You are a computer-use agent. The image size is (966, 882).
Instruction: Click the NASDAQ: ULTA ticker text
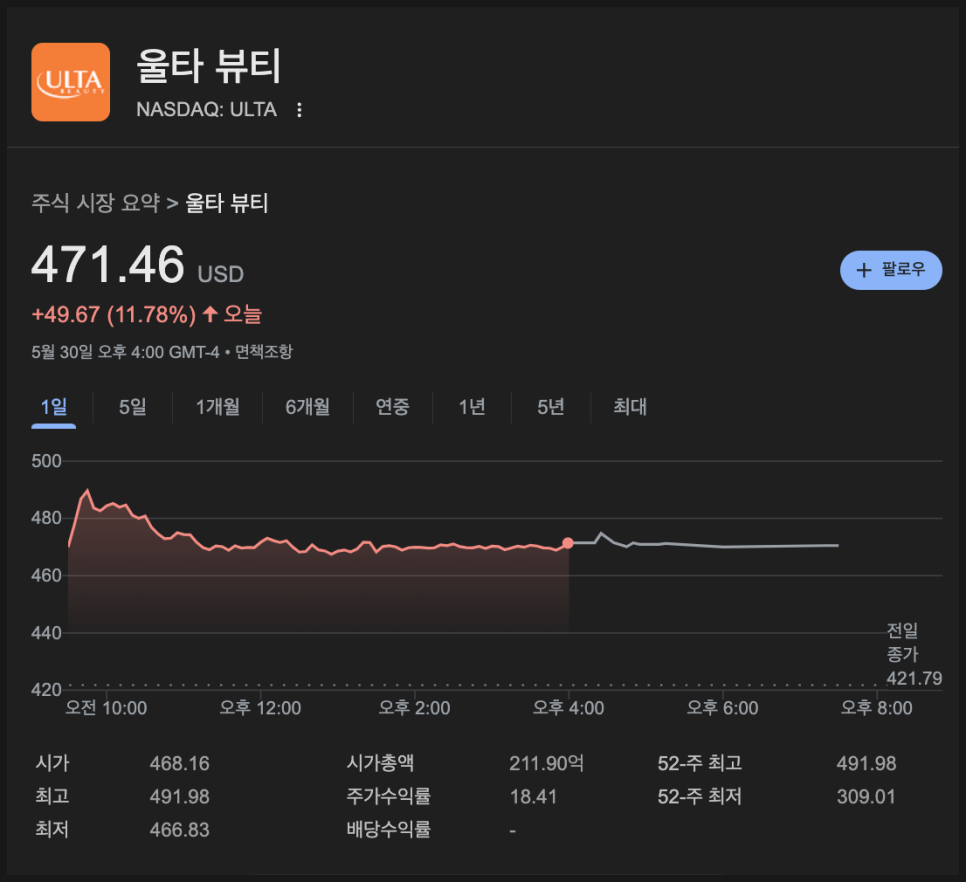point(206,110)
